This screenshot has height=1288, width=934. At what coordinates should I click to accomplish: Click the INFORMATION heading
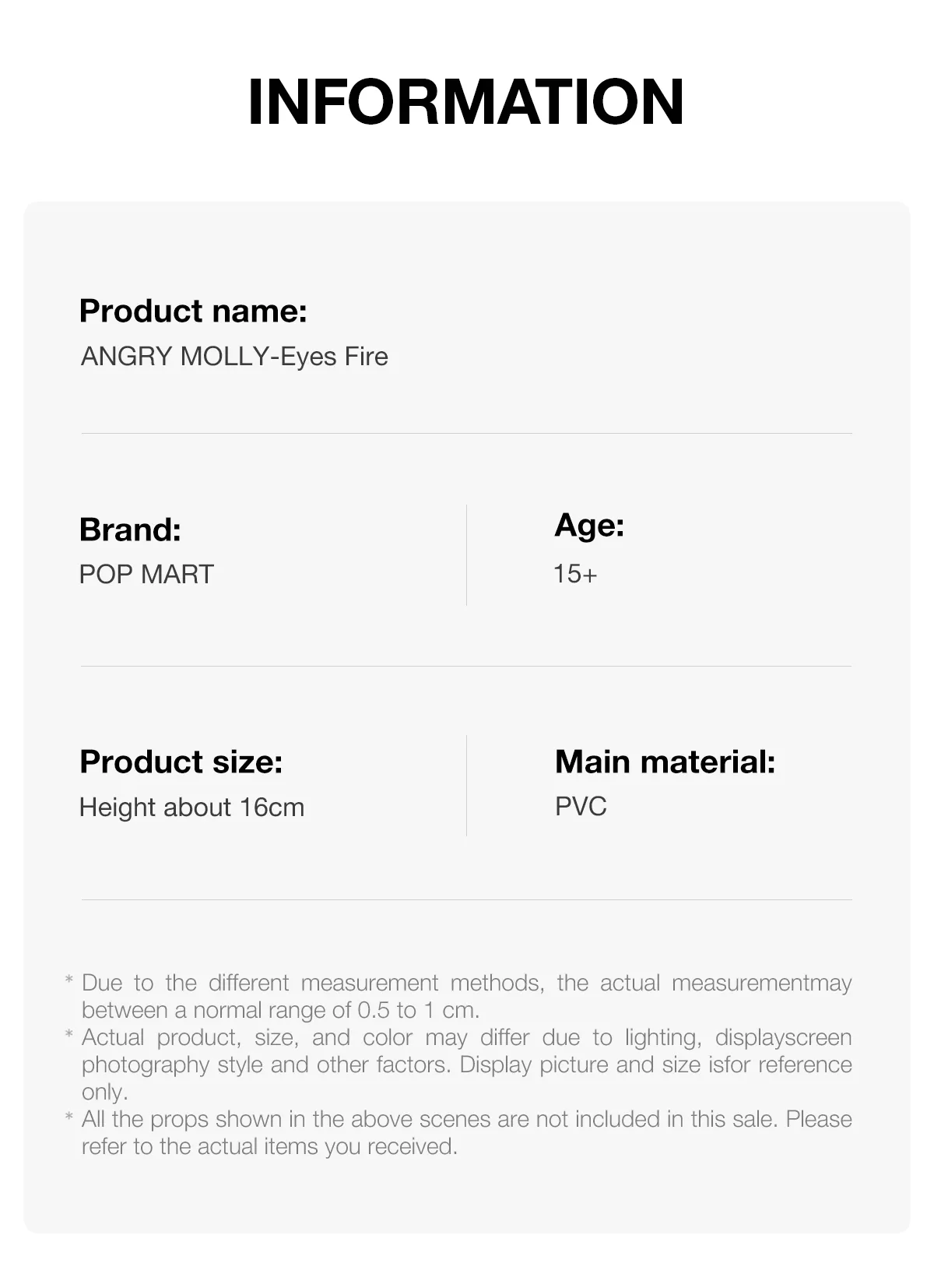point(465,102)
